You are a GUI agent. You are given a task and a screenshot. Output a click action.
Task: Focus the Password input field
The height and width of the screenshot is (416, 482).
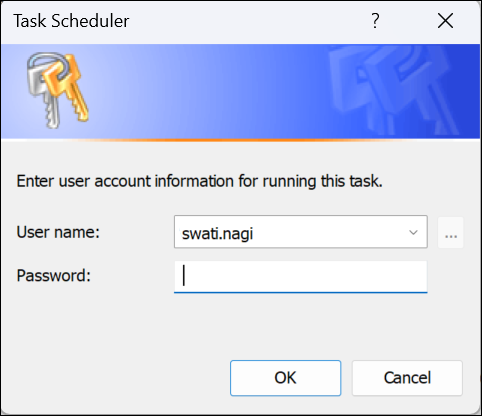click(301, 277)
